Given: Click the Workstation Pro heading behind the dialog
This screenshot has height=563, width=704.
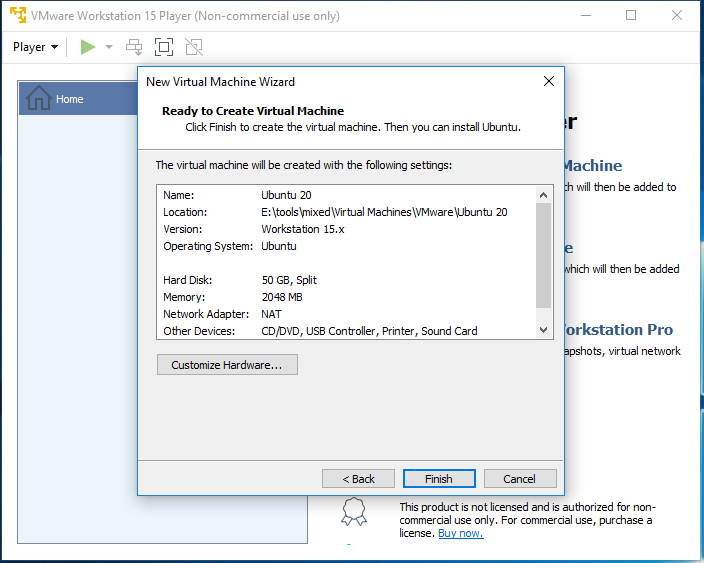Looking at the screenshot, I should (619, 330).
